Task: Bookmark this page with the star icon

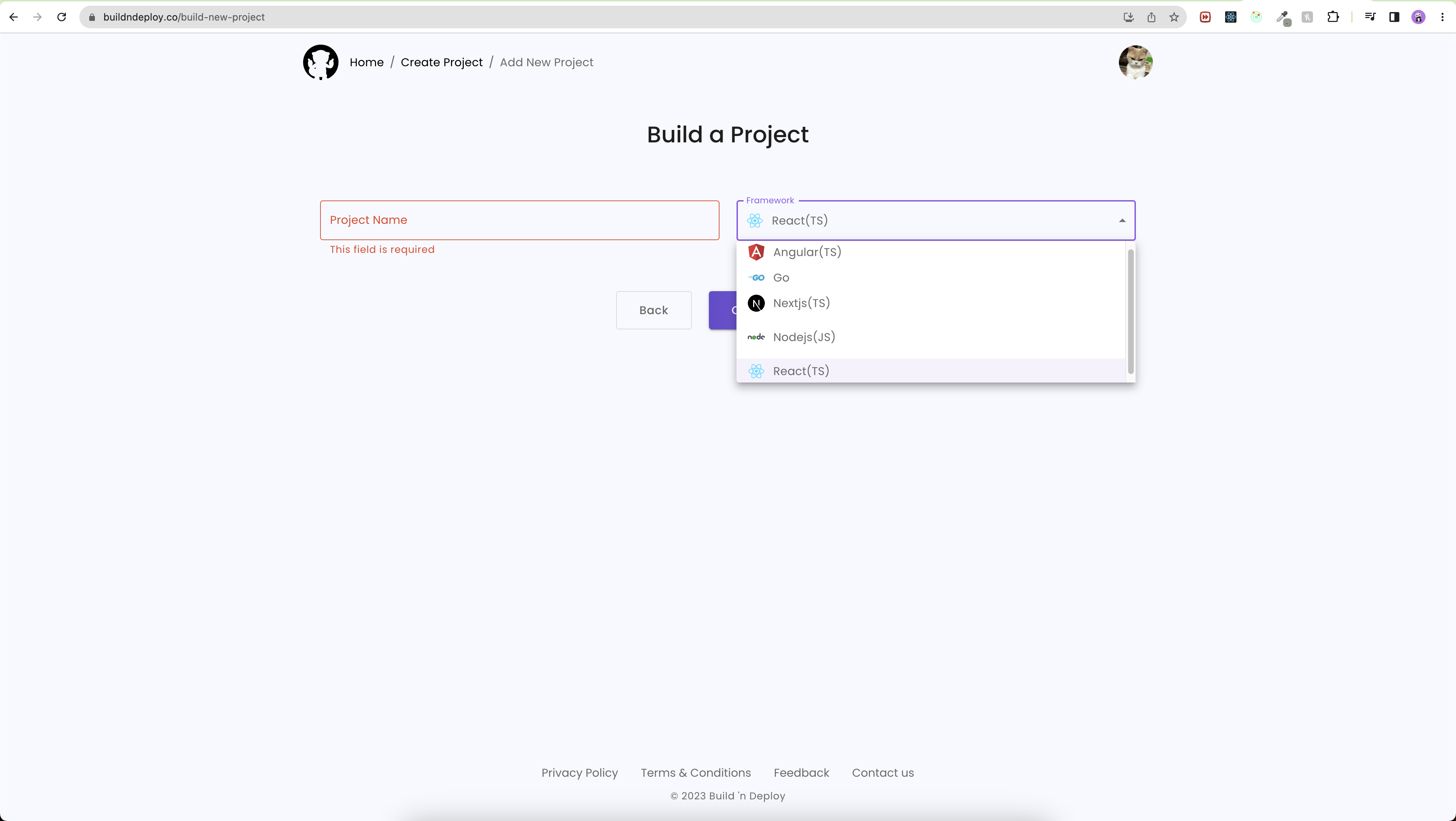Action: [1174, 17]
